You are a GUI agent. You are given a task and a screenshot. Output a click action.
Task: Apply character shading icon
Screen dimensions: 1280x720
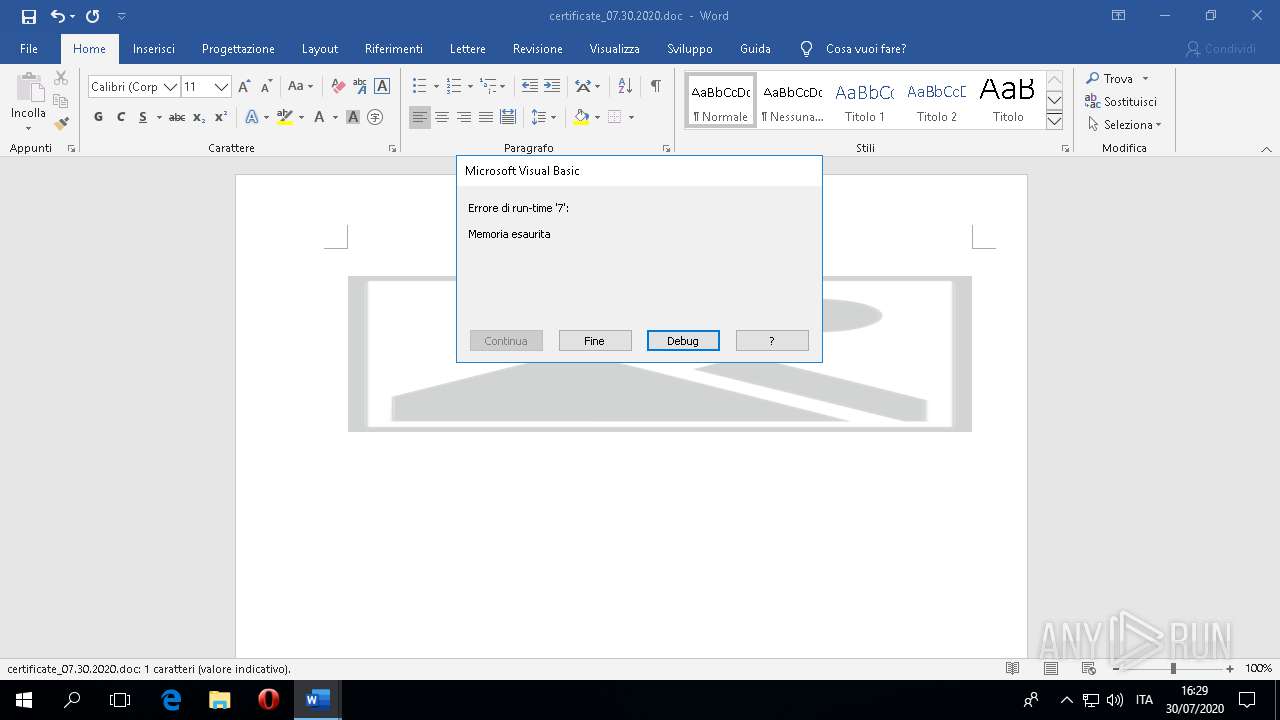[353, 117]
